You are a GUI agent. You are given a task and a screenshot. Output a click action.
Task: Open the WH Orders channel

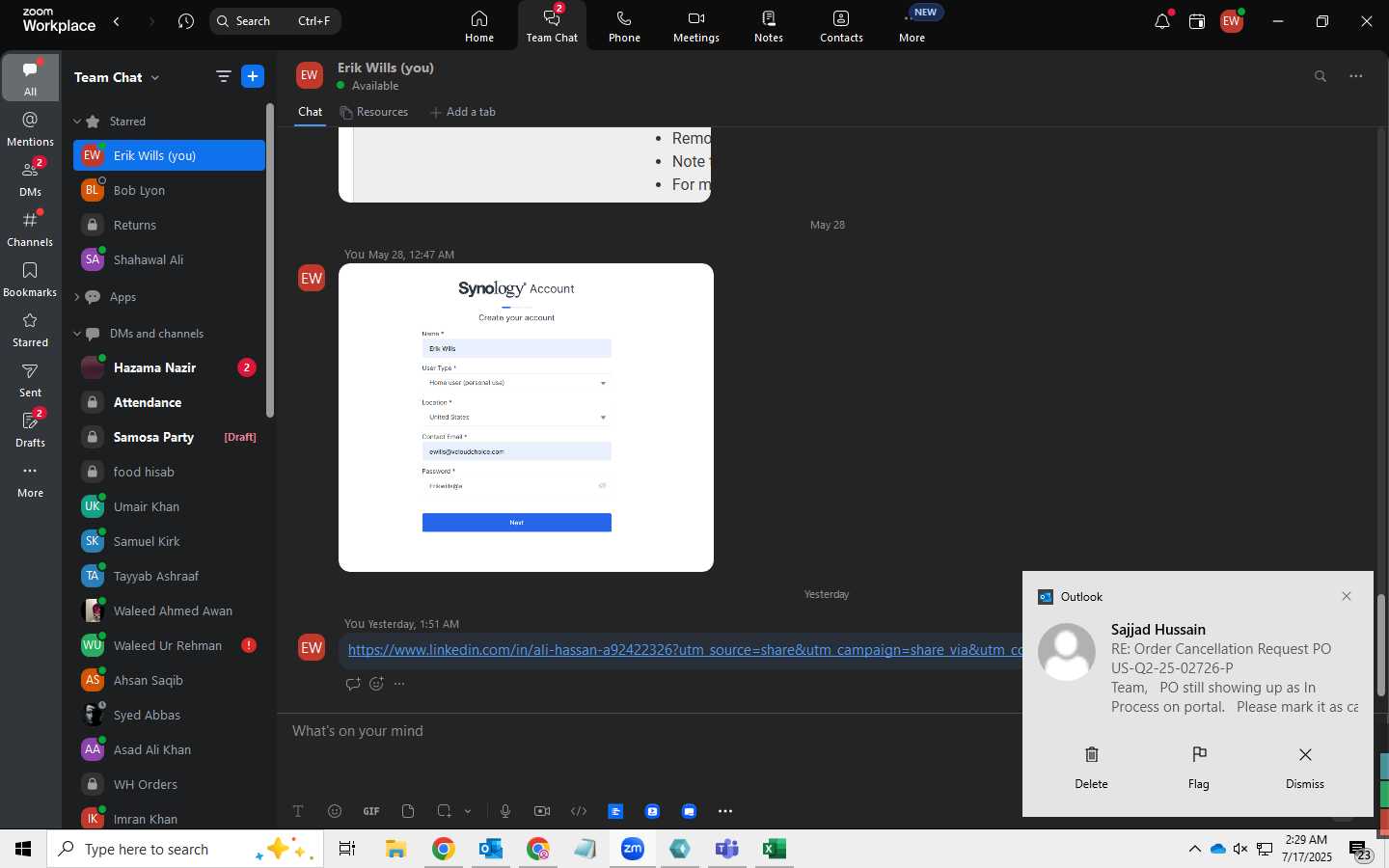pyautogui.click(x=169, y=784)
